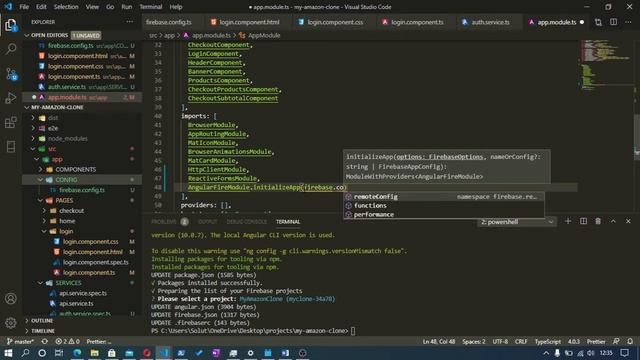The image size is (640, 360).
Task: Expand the e2e folder
Action: (x=53, y=128)
